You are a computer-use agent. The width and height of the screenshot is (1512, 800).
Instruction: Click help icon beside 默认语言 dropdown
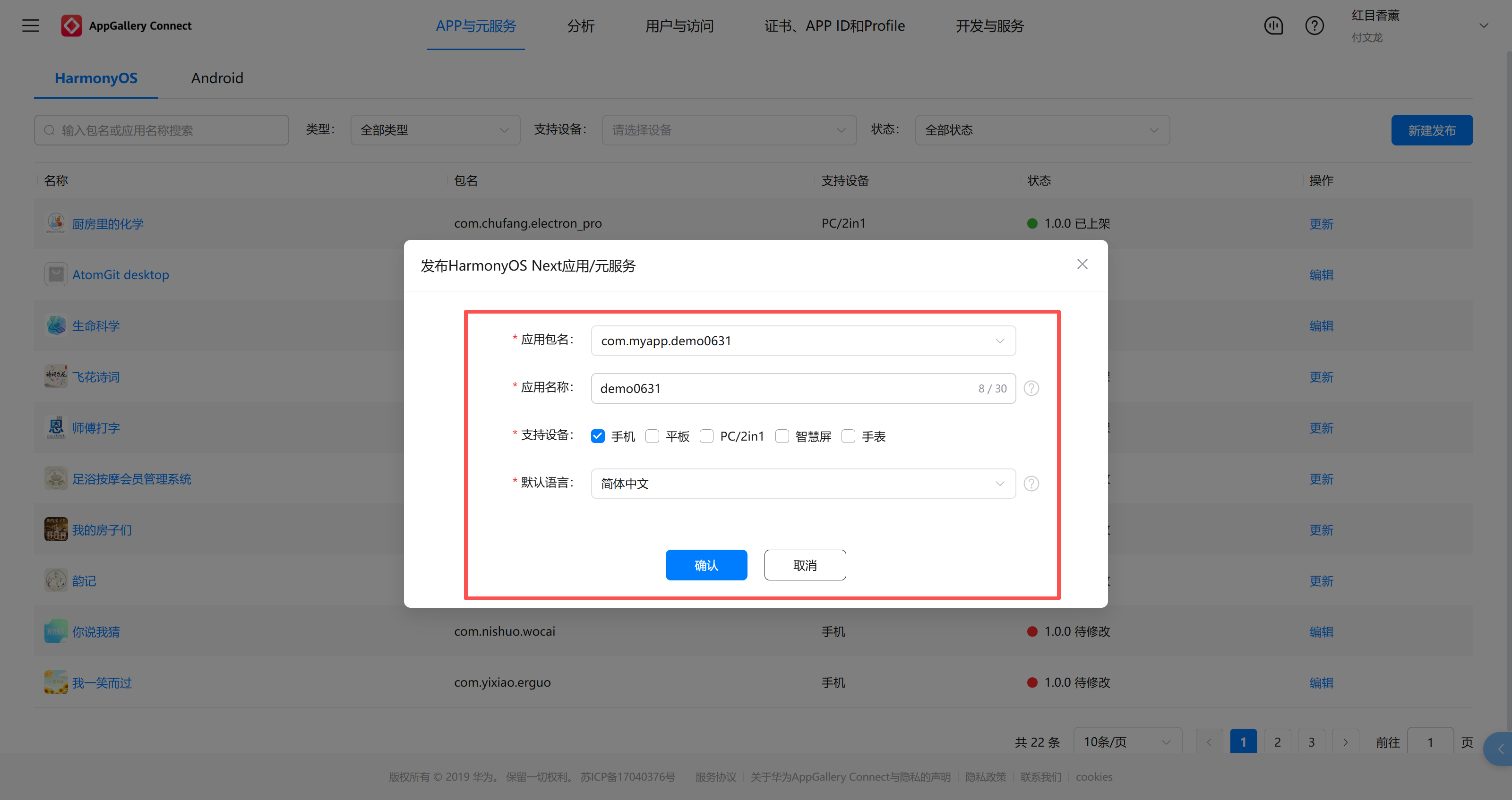point(1031,483)
